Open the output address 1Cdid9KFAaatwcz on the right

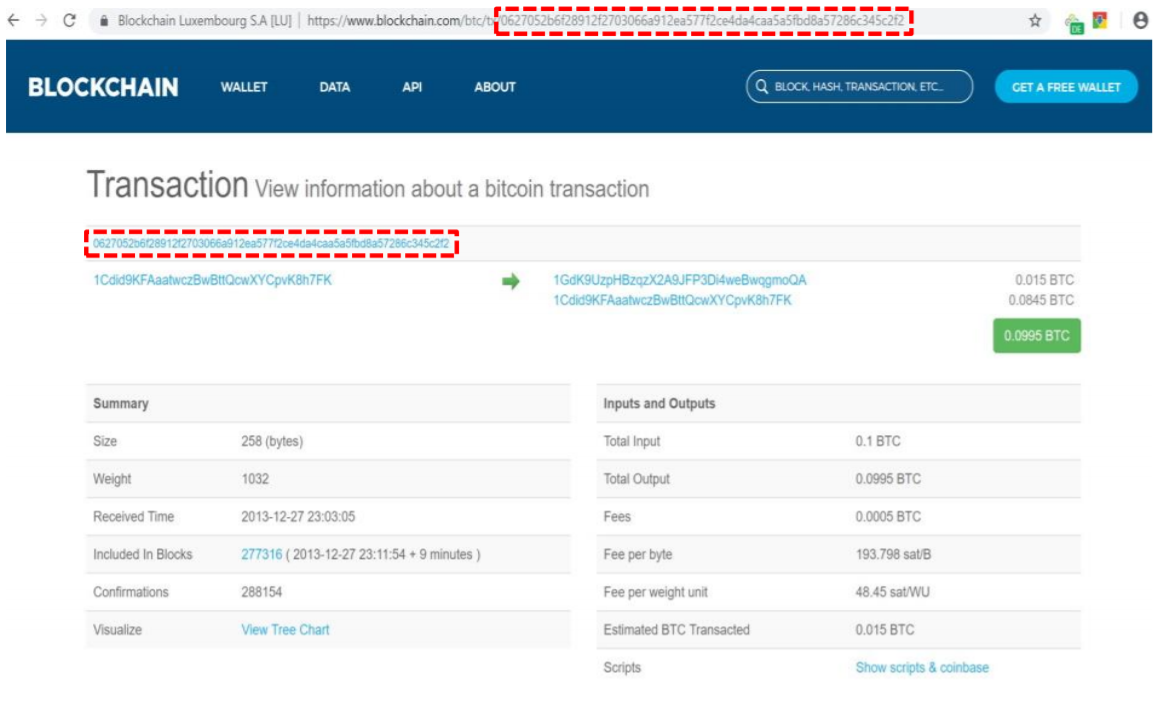pos(672,300)
